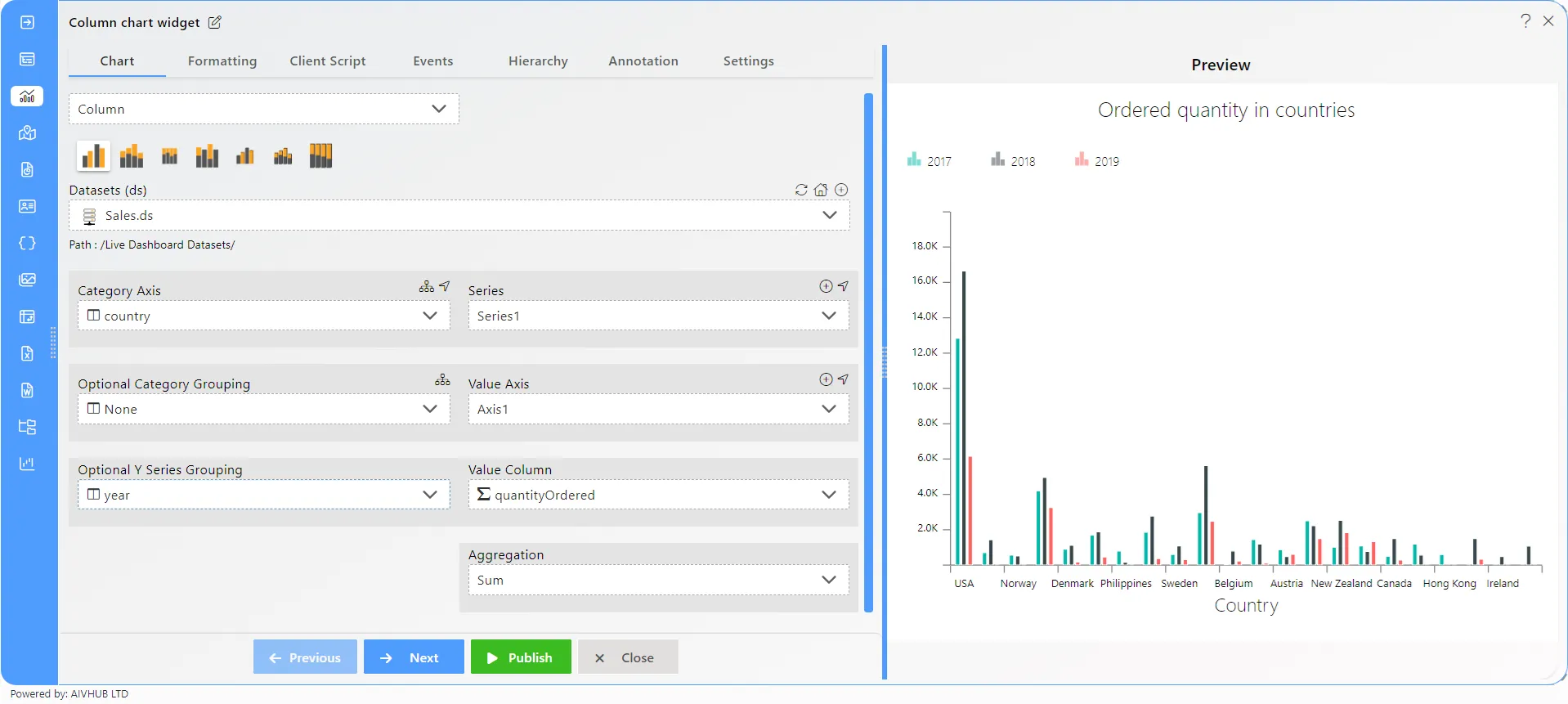
Task: Click the 'Ordered quantity in countries' chart title
Action: (x=1225, y=110)
